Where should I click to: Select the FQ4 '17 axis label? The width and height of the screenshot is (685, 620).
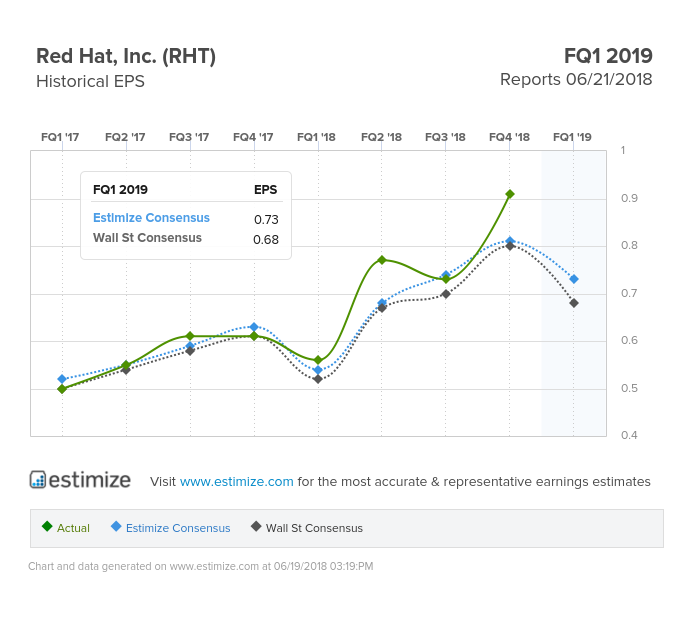[x=253, y=137]
